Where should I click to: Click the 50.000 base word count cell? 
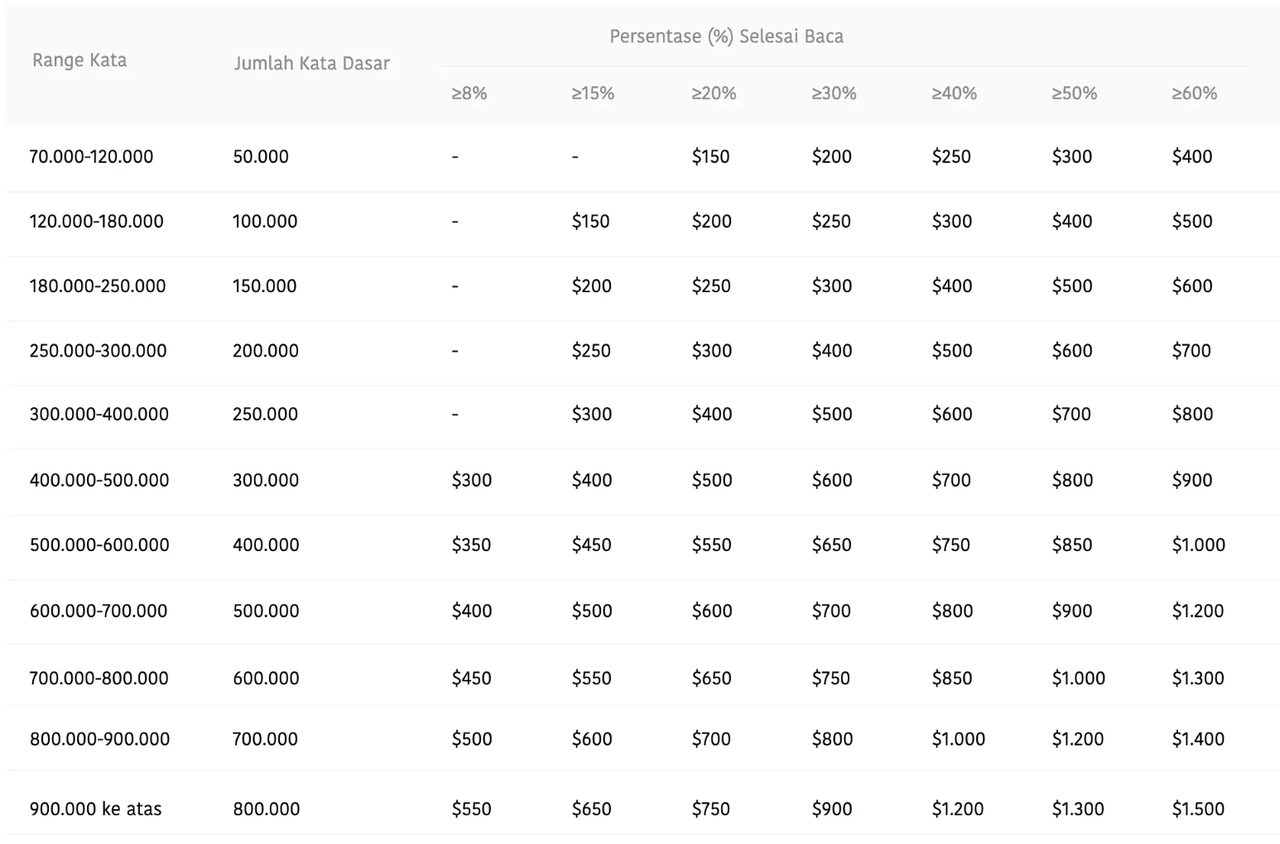point(261,157)
